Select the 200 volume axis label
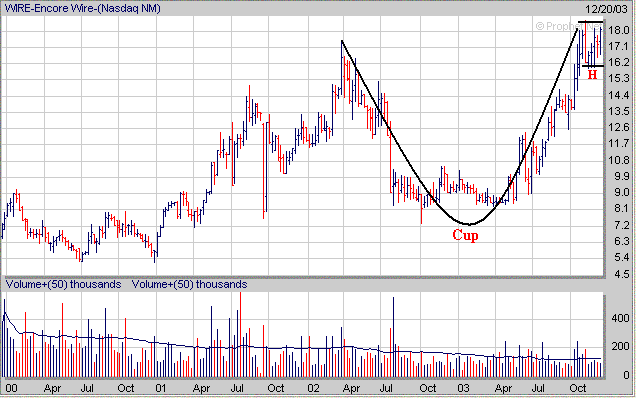Image resolution: width=639 pixels, height=398 pixels. click(x=621, y=347)
